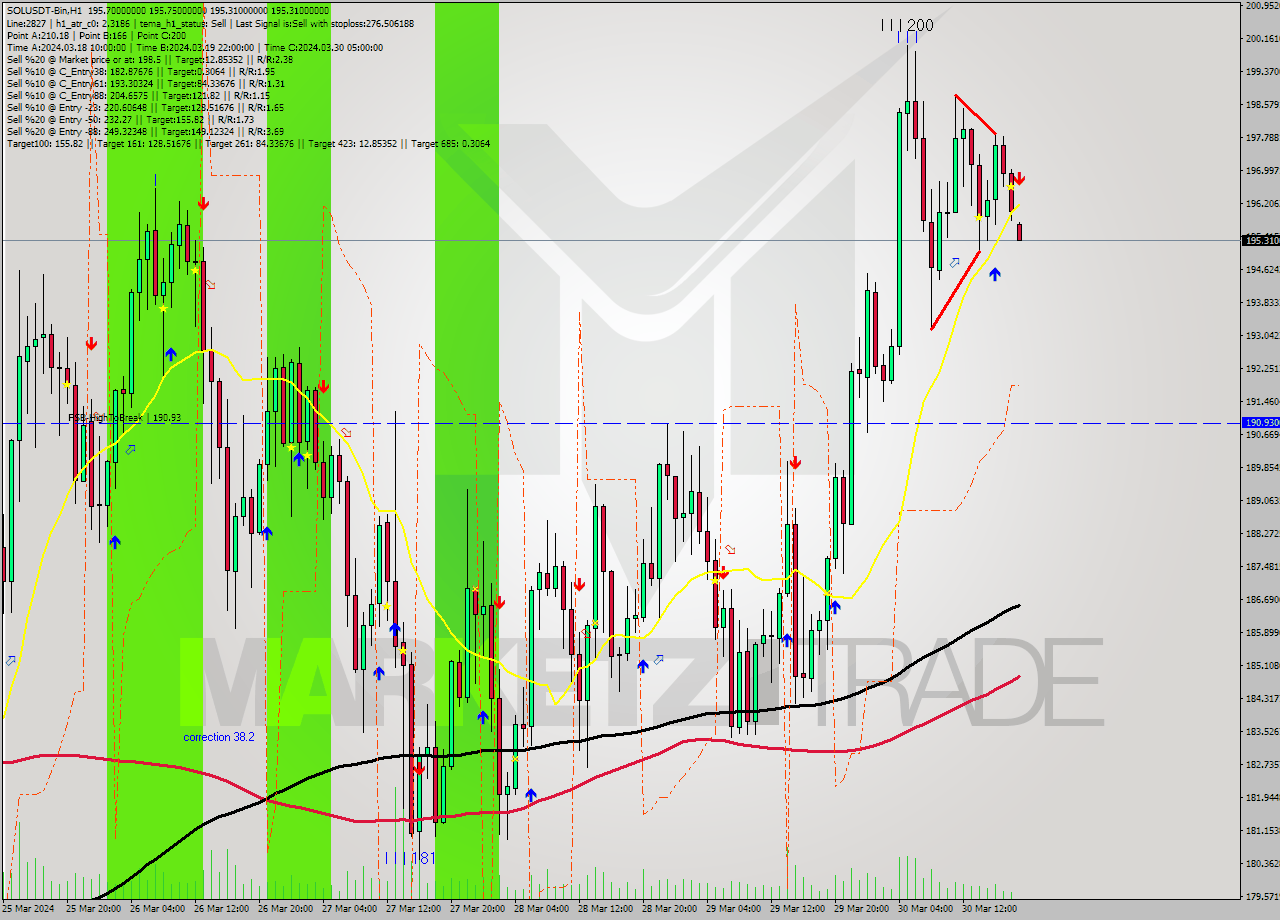
Task: Click the 198.579 price axis label
Action: [1261, 104]
